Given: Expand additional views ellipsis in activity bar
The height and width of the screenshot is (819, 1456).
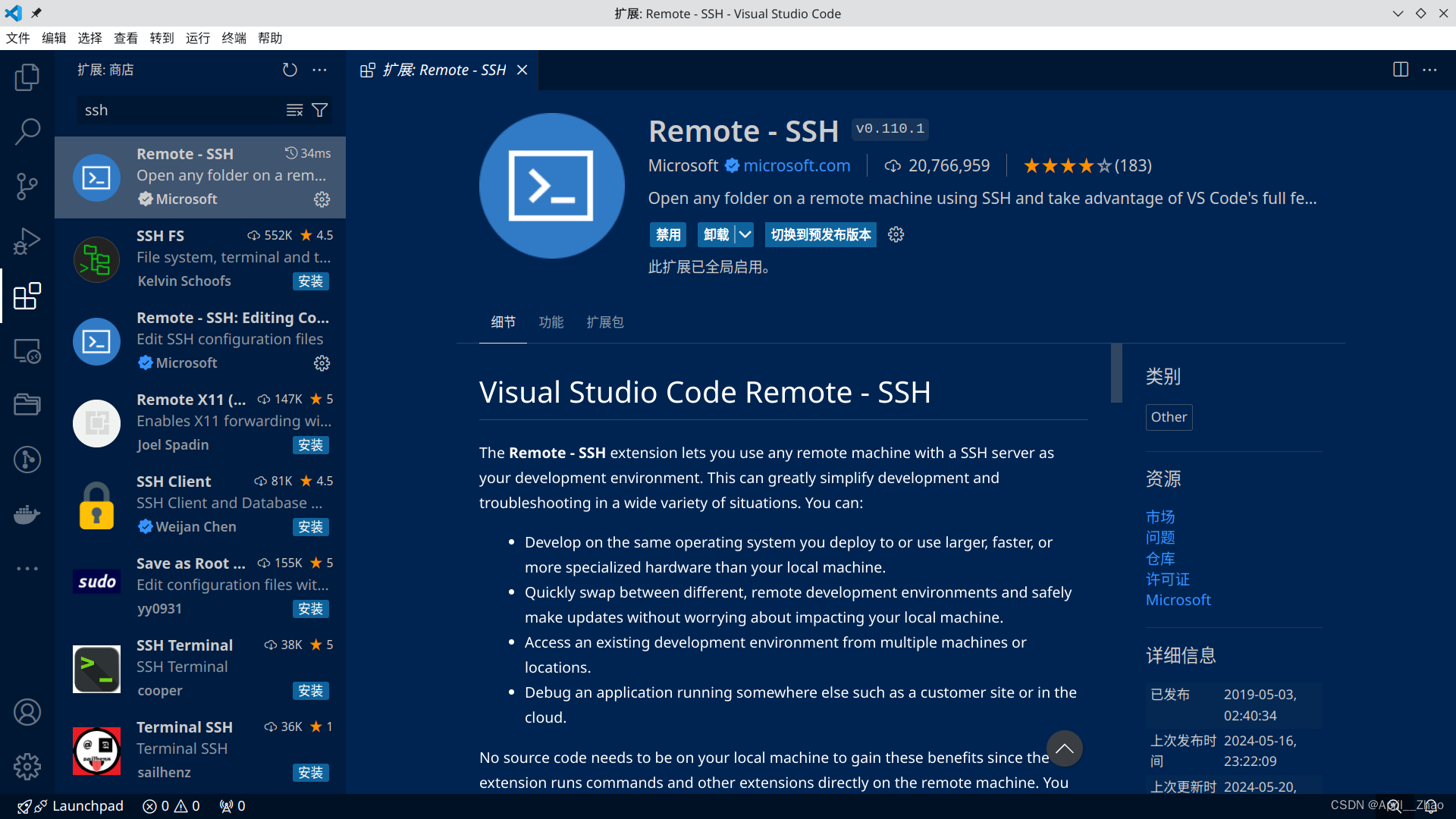Looking at the screenshot, I should [27, 569].
